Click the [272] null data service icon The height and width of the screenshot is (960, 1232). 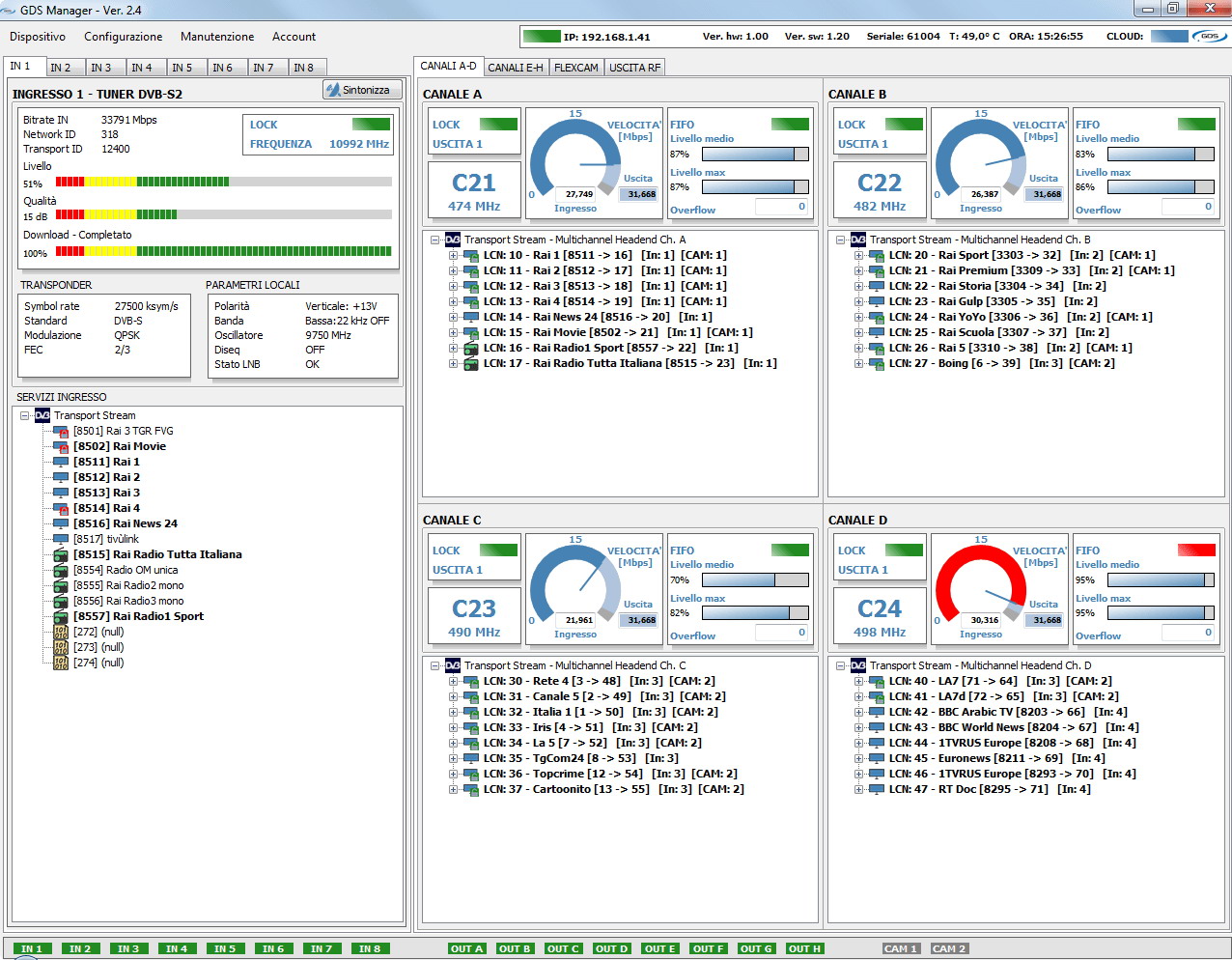pyautogui.click(x=61, y=633)
